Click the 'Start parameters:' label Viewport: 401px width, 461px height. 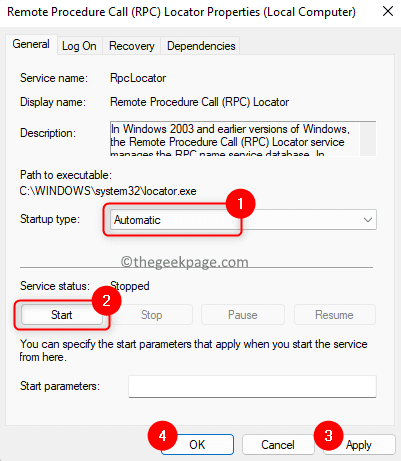click(x=60, y=386)
